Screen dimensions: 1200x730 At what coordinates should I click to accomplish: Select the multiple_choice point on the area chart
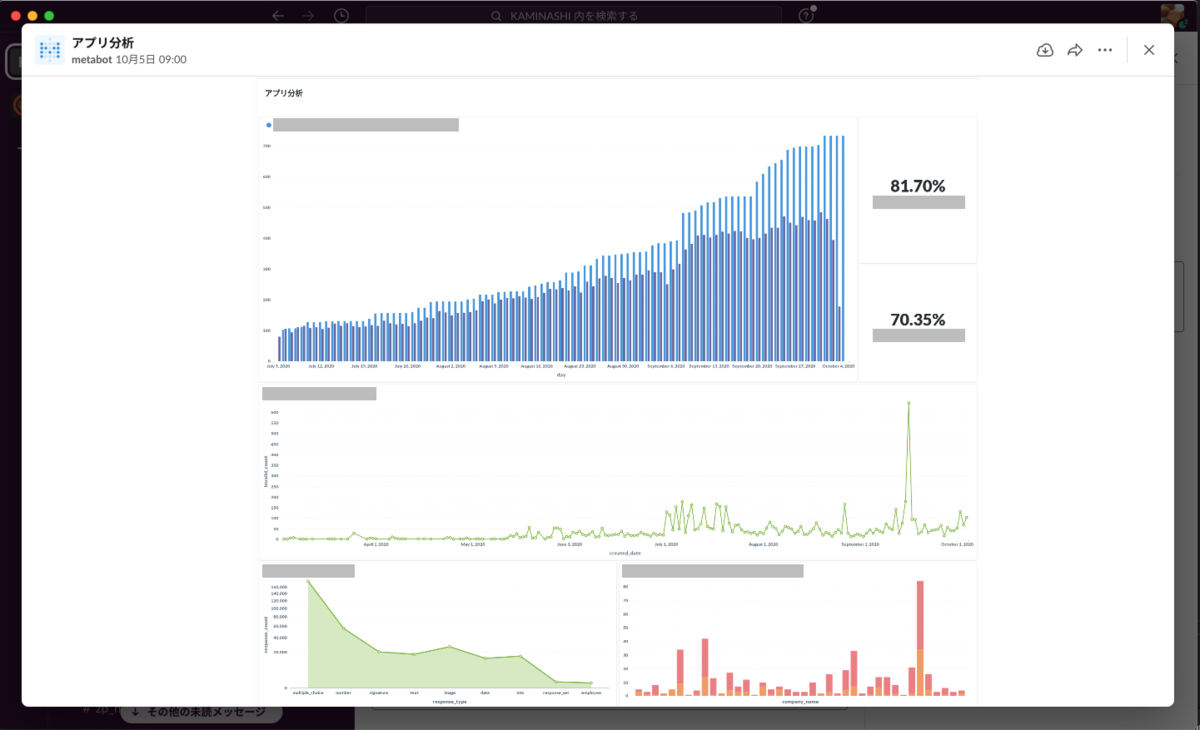(308, 581)
